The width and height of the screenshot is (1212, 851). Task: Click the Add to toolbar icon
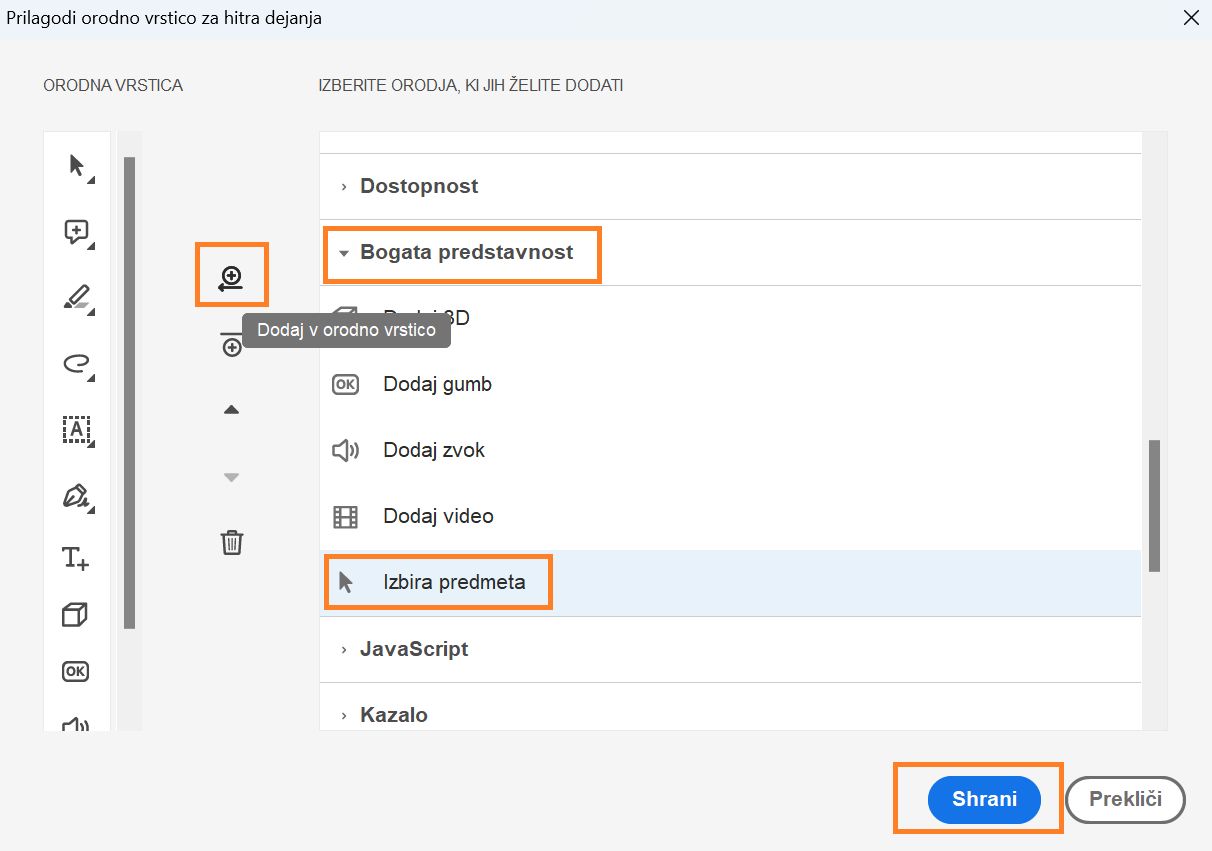pos(232,277)
